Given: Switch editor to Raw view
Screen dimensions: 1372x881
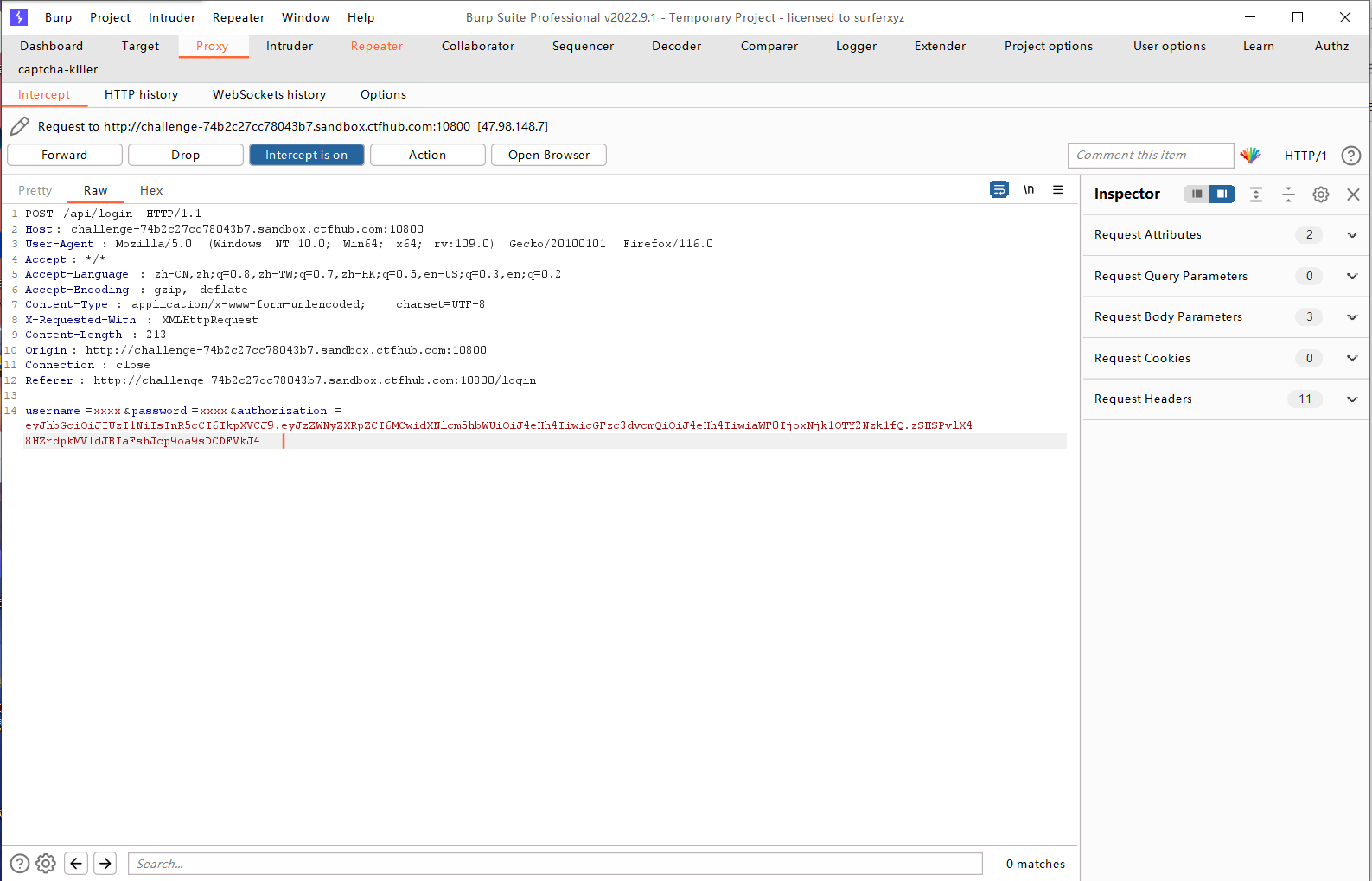Looking at the screenshot, I should point(96,191).
